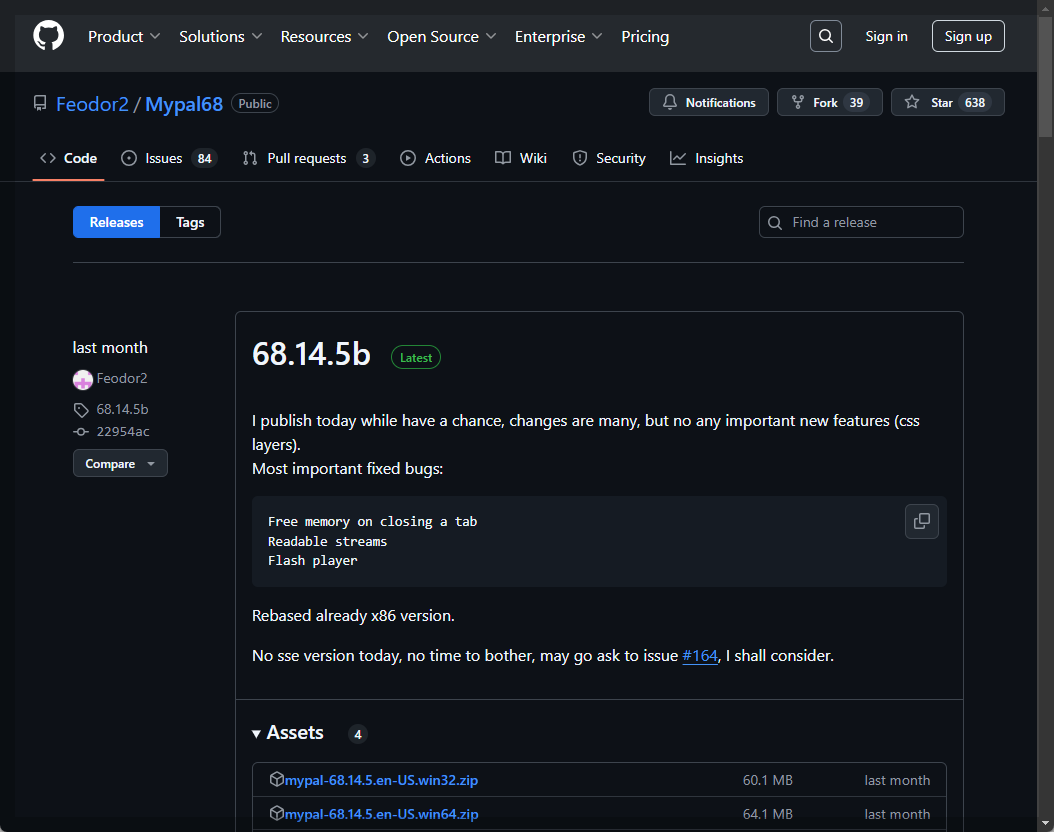Screen dimensions: 1054x832
Task: Select the Releases toggle button
Action: tap(116, 222)
